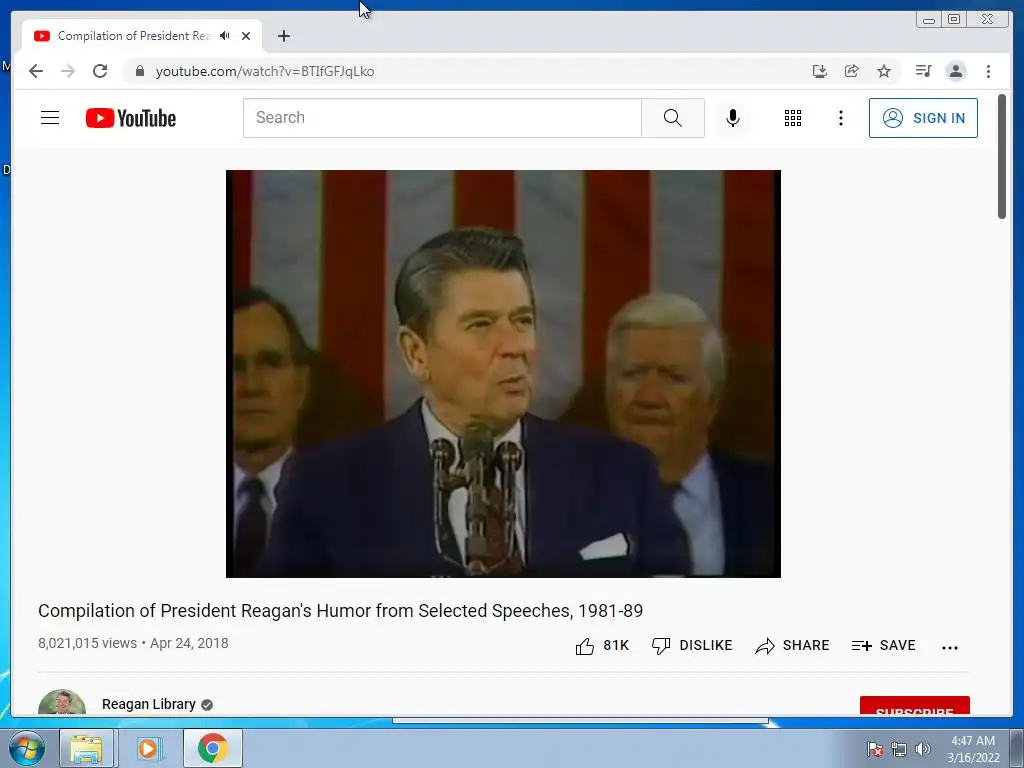Open more actions ellipsis under video
1024x768 pixels.
(950, 647)
